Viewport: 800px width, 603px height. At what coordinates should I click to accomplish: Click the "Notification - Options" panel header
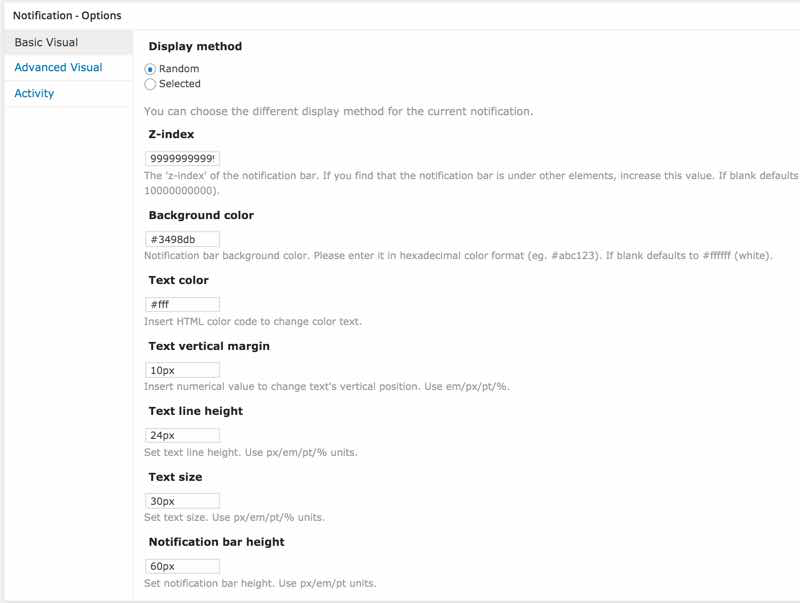67,16
